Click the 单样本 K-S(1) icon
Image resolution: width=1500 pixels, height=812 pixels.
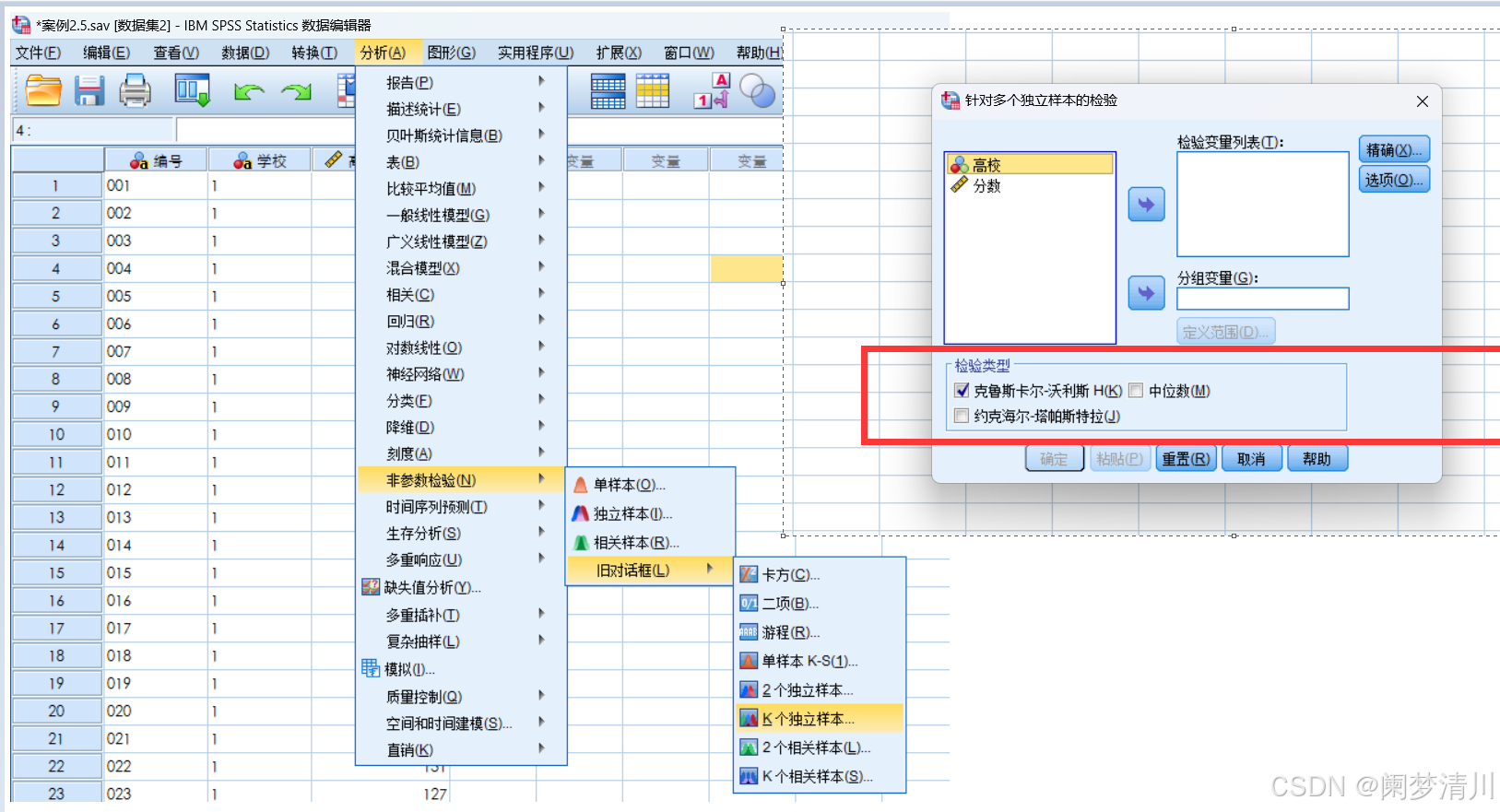[x=749, y=661]
